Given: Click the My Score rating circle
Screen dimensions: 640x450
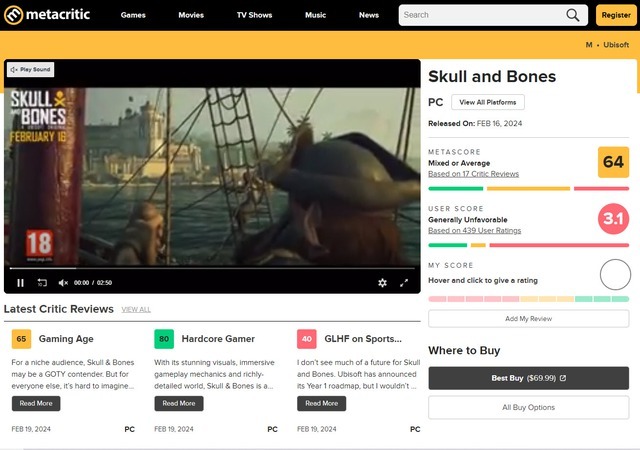Looking at the screenshot, I should 615,274.
